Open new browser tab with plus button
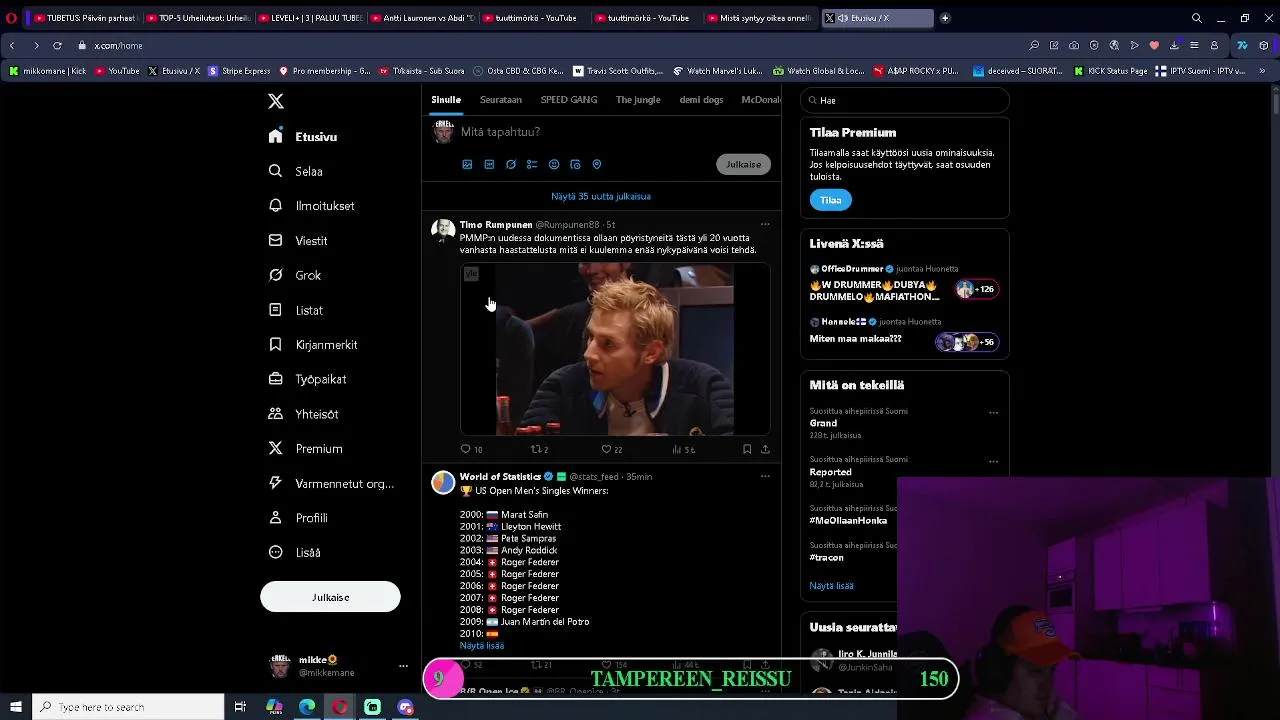The width and height of the screenshot is (1280, 720). click(x=945, y=18)
